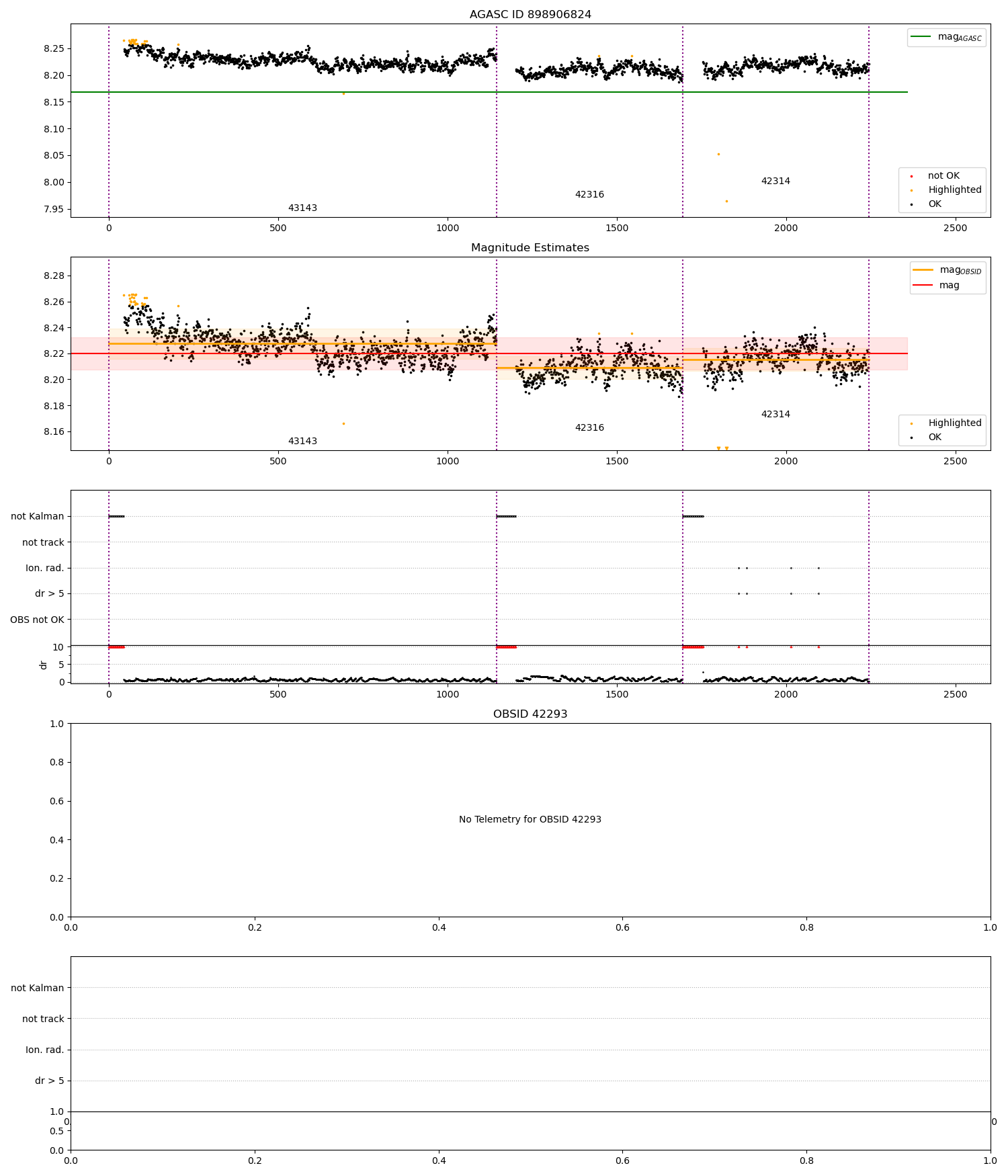The image size is (1008, 1176).
Task: Click 'Highlighted' legend entry in Magnitude Estimates plot
Action: [955, 423]
